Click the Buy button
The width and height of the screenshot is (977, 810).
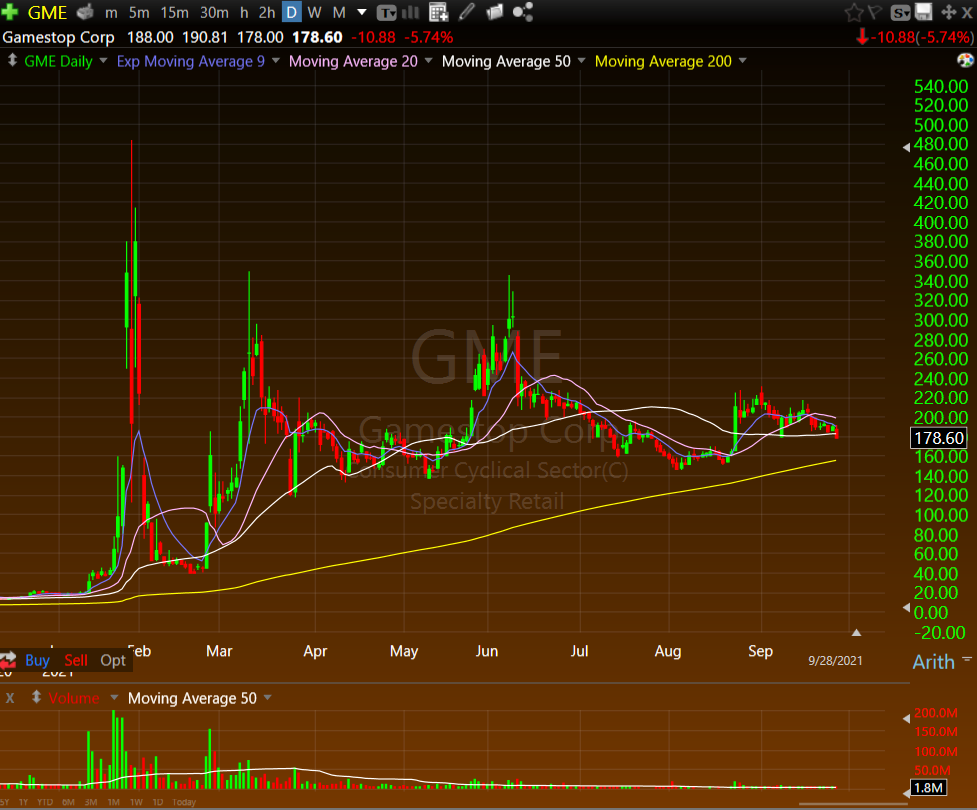[37, 660]
